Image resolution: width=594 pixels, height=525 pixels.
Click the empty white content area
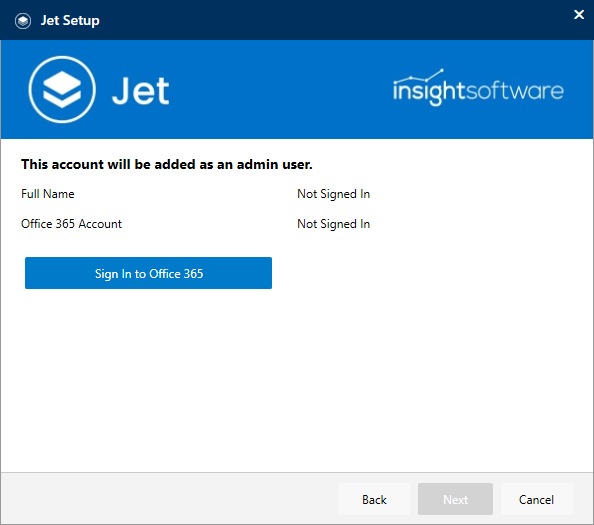pyautogui.click(x=297, y=379)
